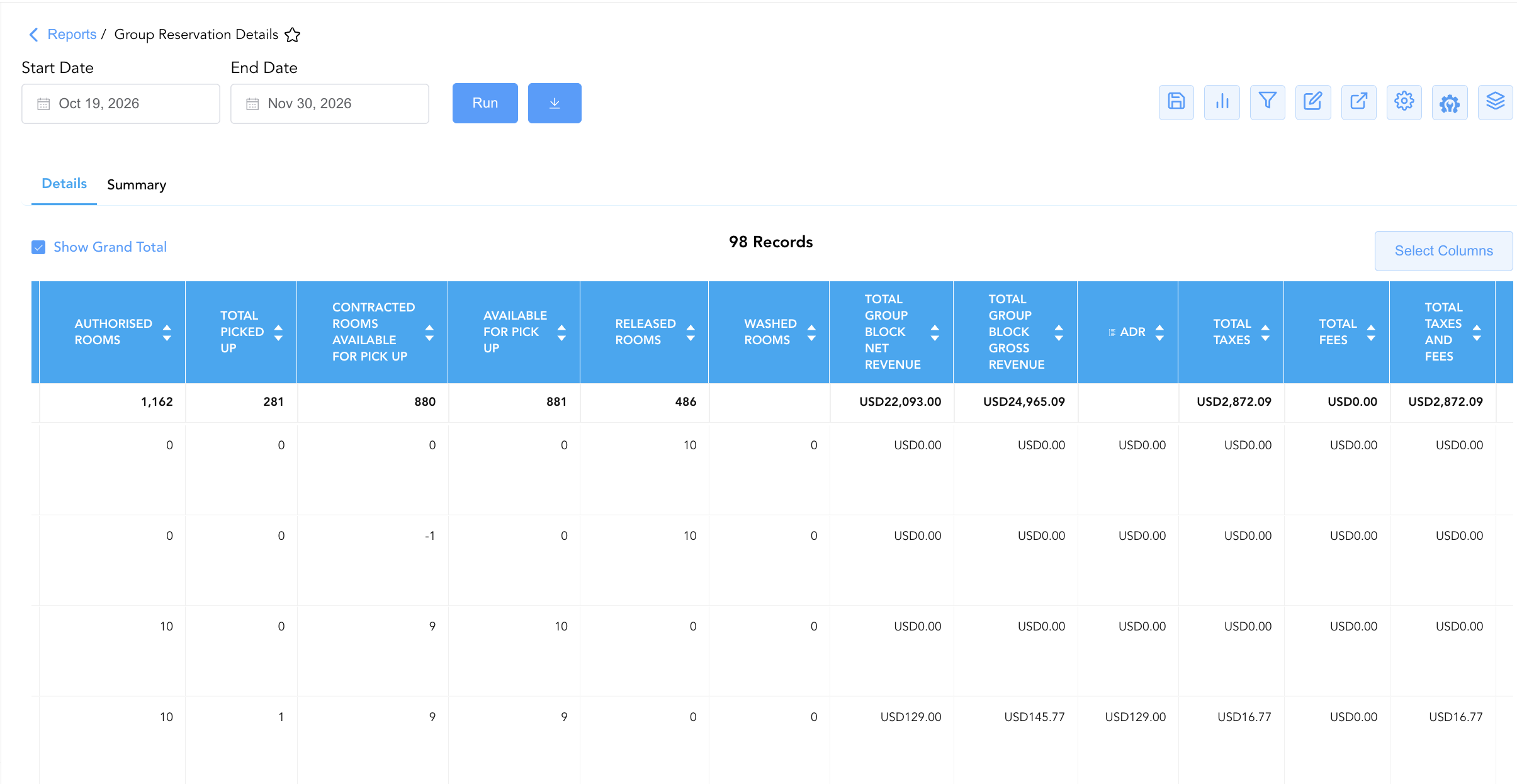Image resolution: width=1517 pixels, height=784 pixels.
Task: Click the layers stack icon
Action: click(1495, 102)
